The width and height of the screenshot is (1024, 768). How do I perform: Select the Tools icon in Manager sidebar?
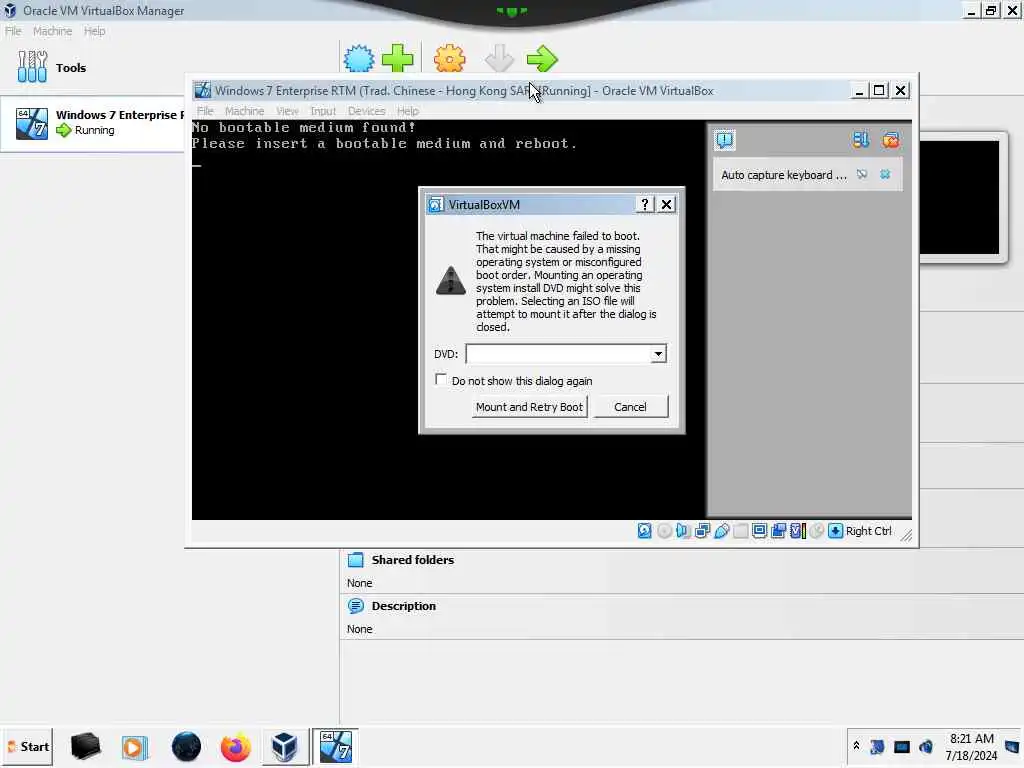tap(33, 67)
